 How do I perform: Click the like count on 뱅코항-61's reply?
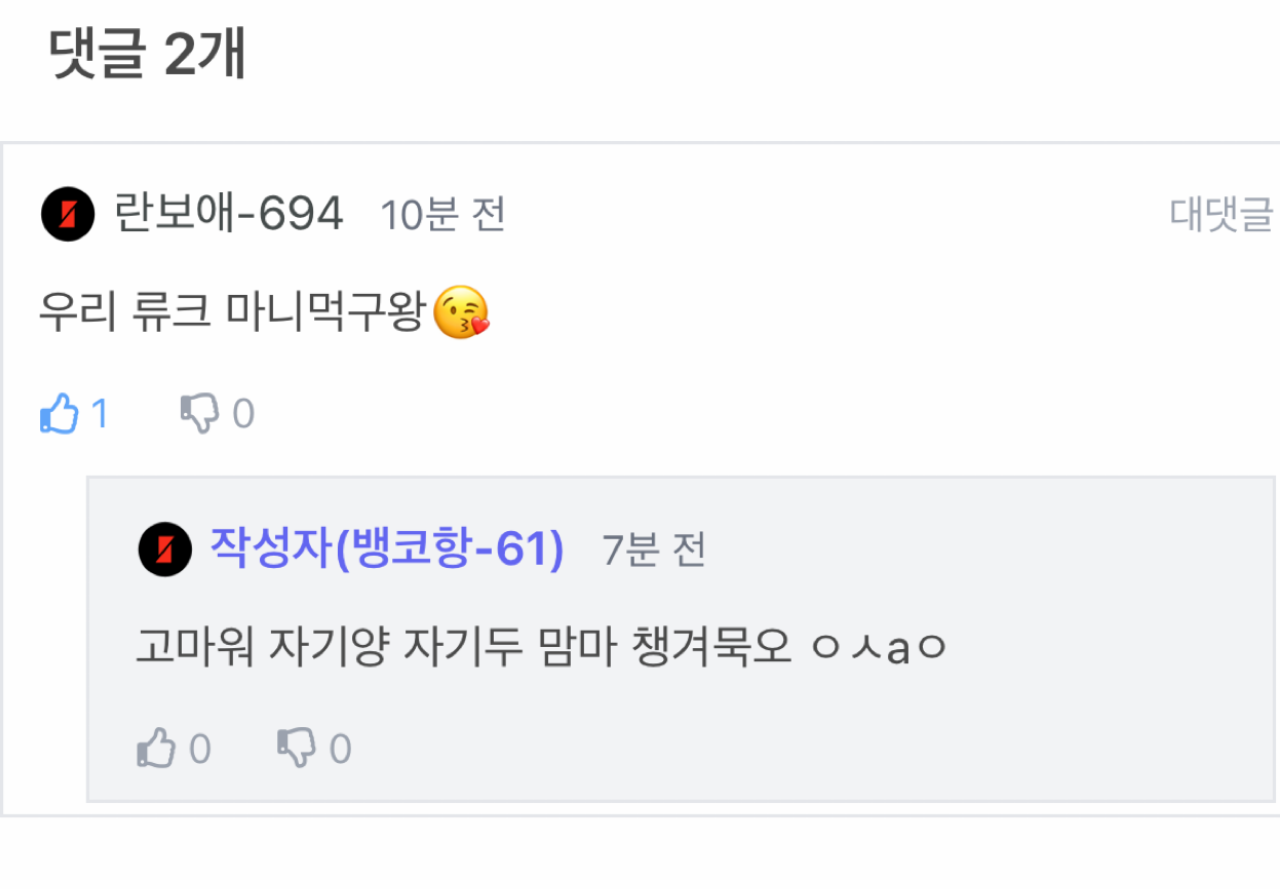(200, 749)
